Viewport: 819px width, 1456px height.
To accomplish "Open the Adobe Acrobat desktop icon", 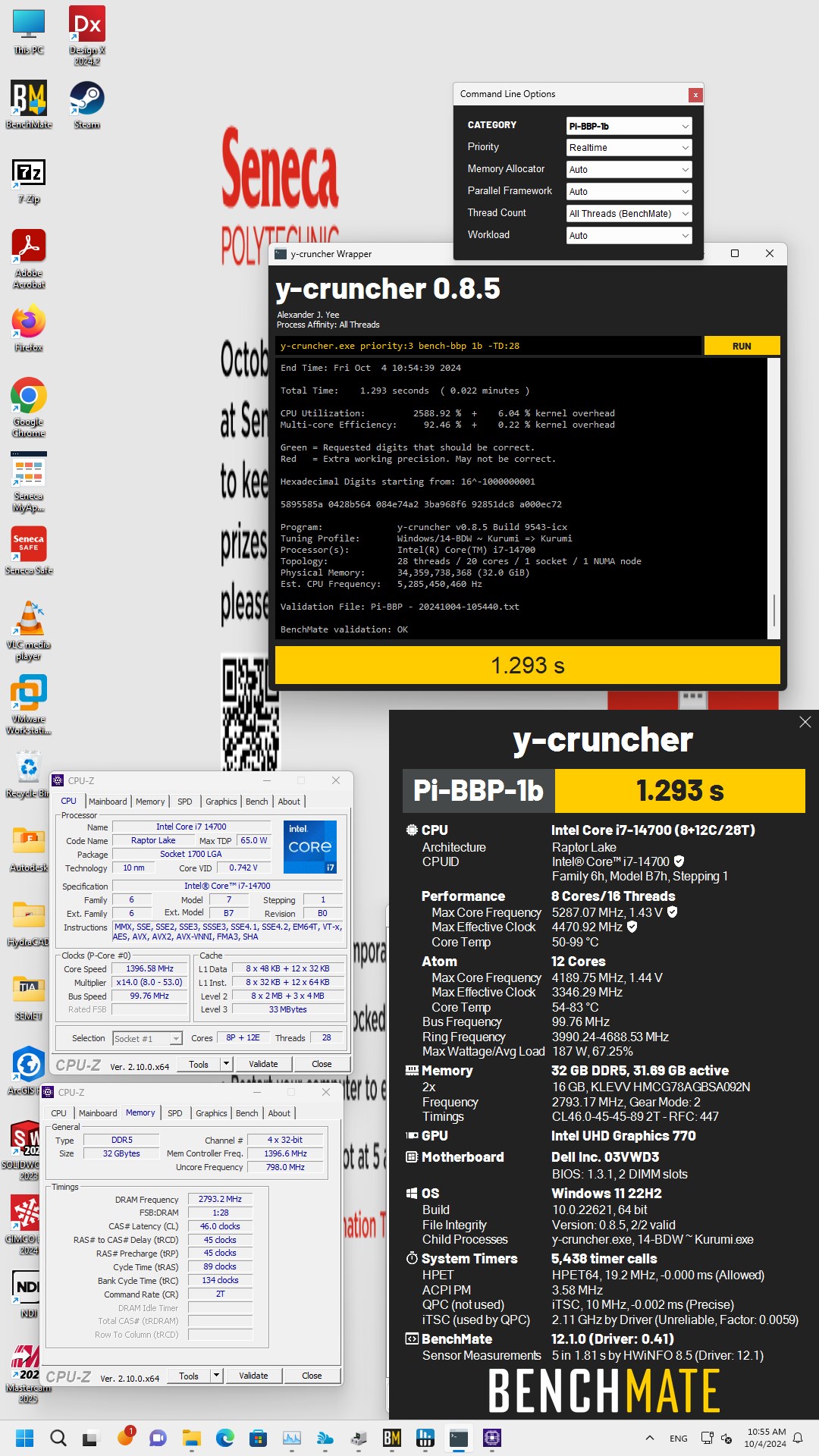I will click(x=29, y=259).
